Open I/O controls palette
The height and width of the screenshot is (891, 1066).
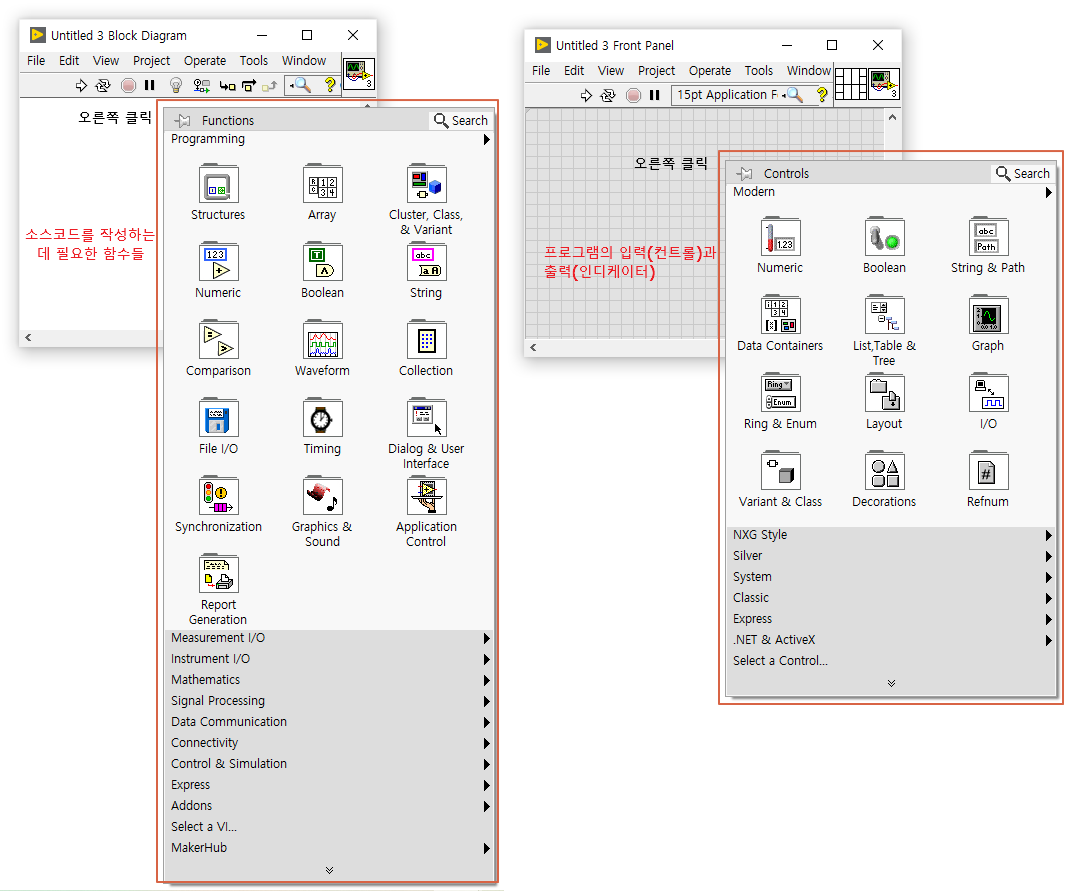(988, 394)
